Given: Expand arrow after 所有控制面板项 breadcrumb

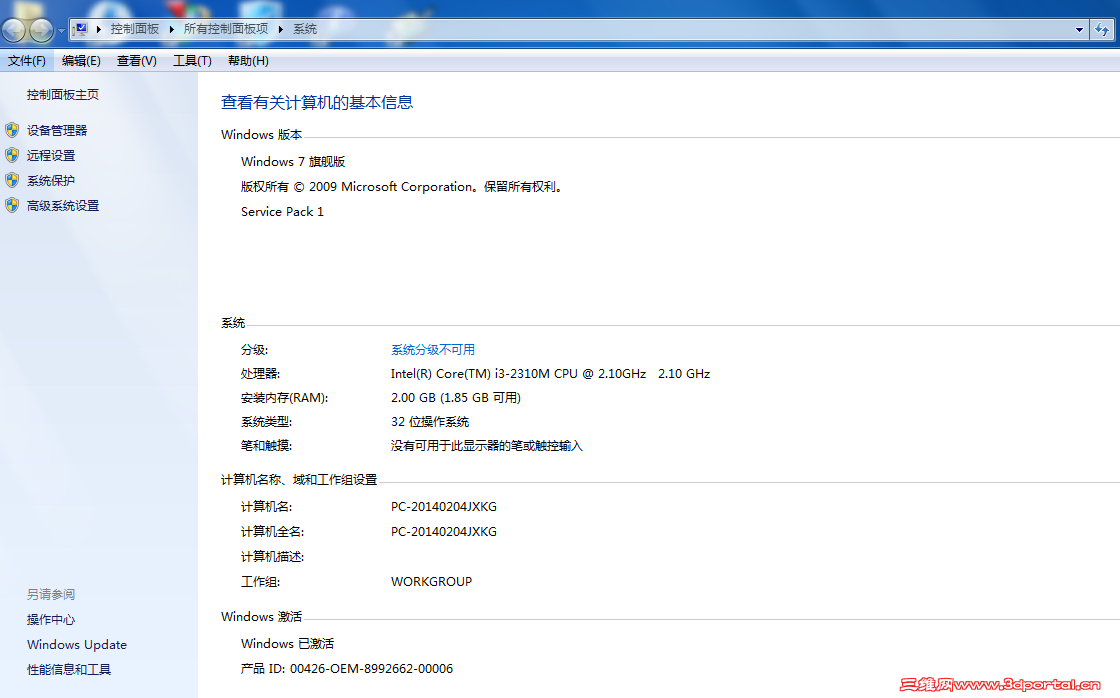Looking at the screenshot, I should (x=281, y=29).
